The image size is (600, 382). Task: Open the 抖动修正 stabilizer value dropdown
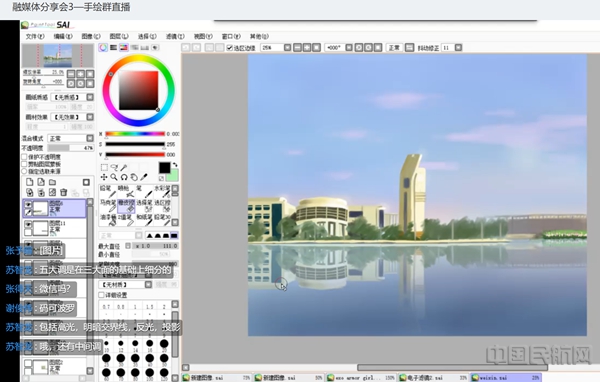pos(458,48)
